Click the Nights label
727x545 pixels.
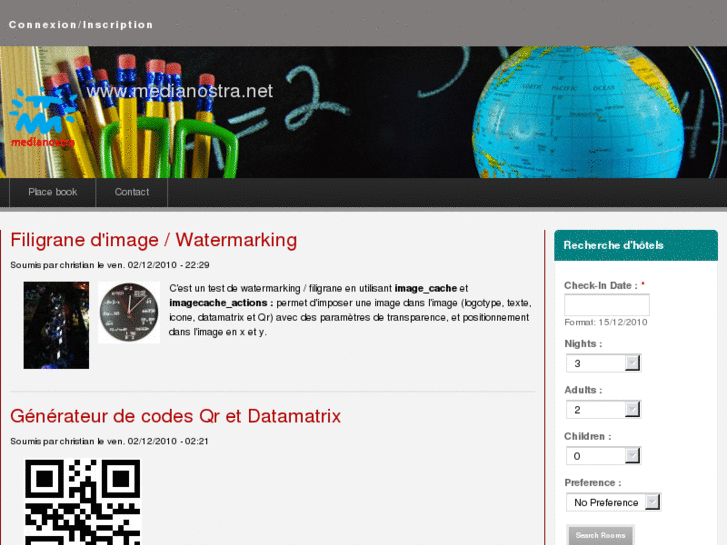click(583, 344)
